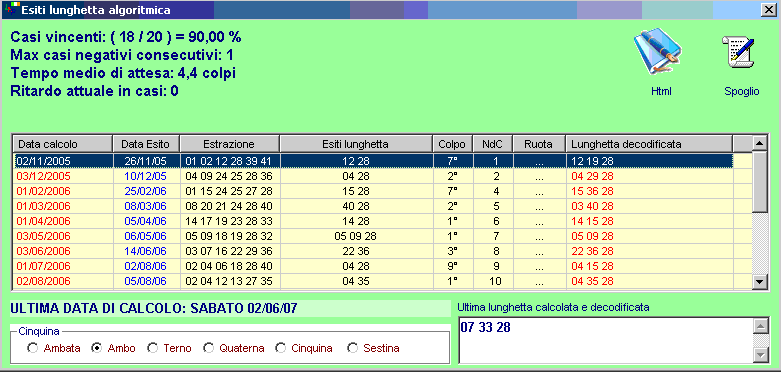This screenshot has width=781, height=372.
Task: Click the up arrow of the lunghetta text box
Action: (760, 327)
